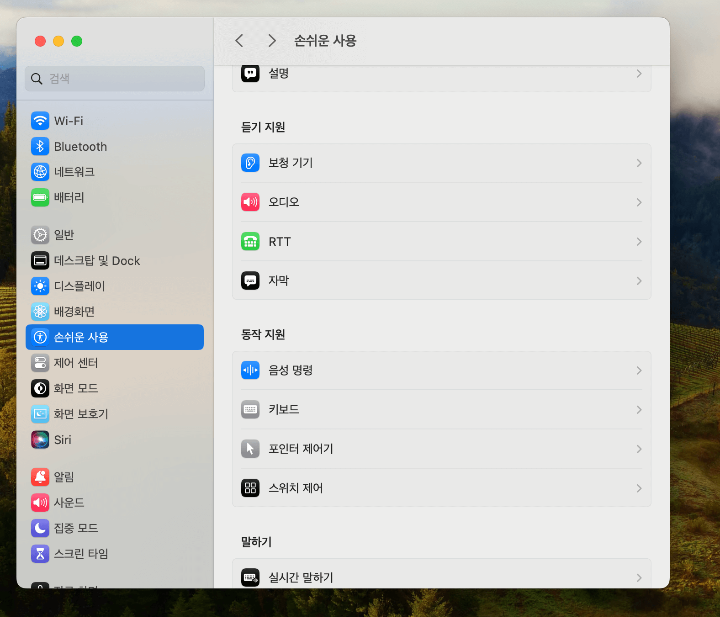Click the 배경화면 flower icon
Image resolution: width=720 pixels, height=617 pixels.
pos(40,312)
